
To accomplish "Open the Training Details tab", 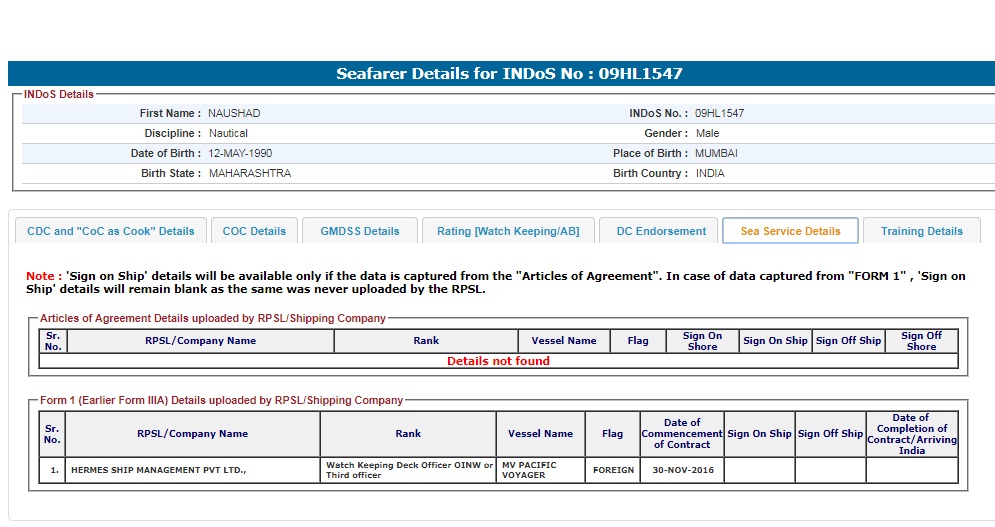I will coord(921,231).
